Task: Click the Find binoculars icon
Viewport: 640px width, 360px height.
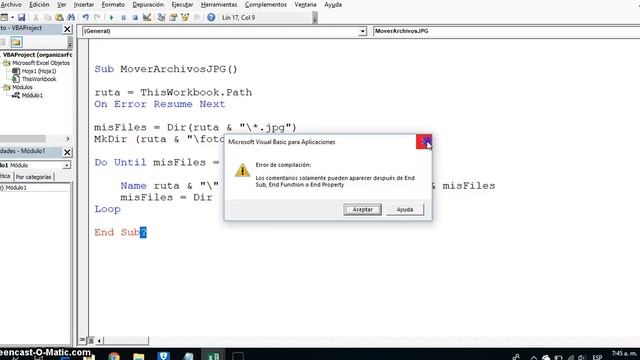Action: point(71,18)
